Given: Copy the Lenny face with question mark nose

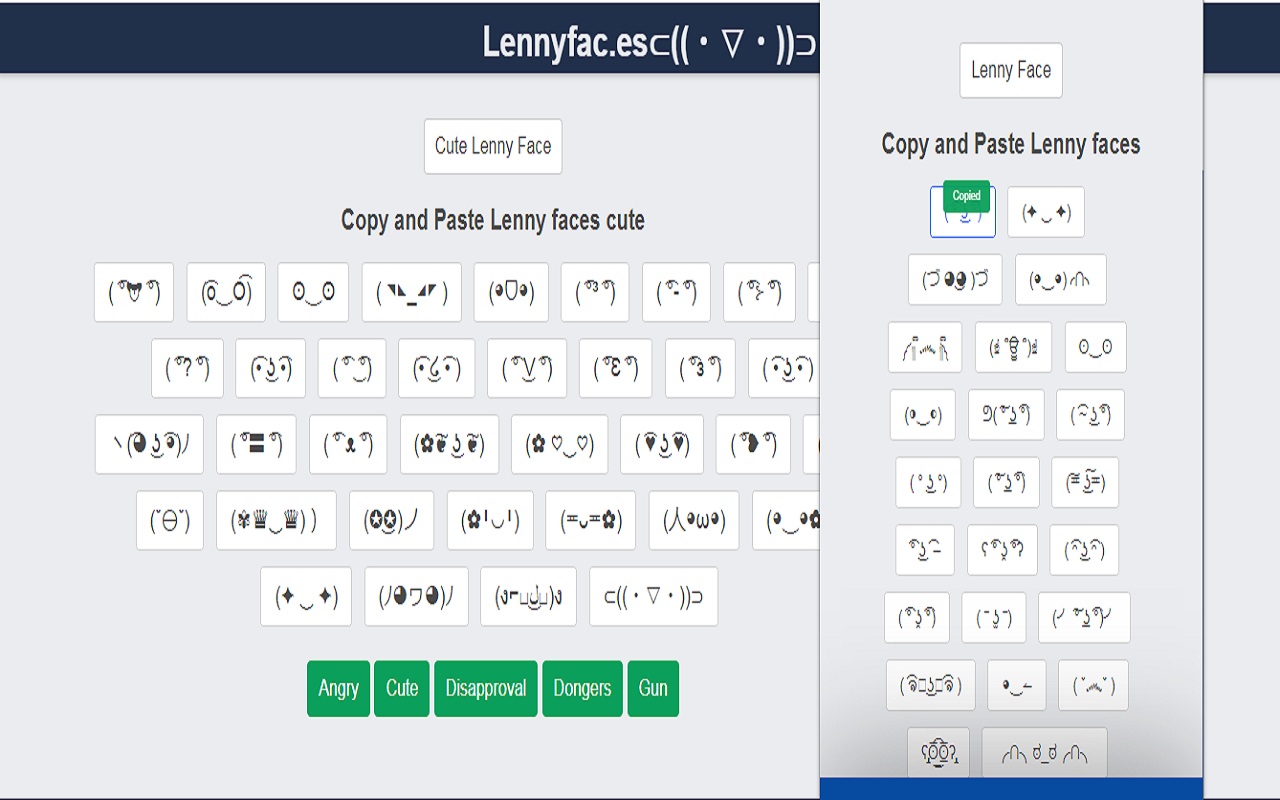Looking at the screenshot, I should pos(188,368).
